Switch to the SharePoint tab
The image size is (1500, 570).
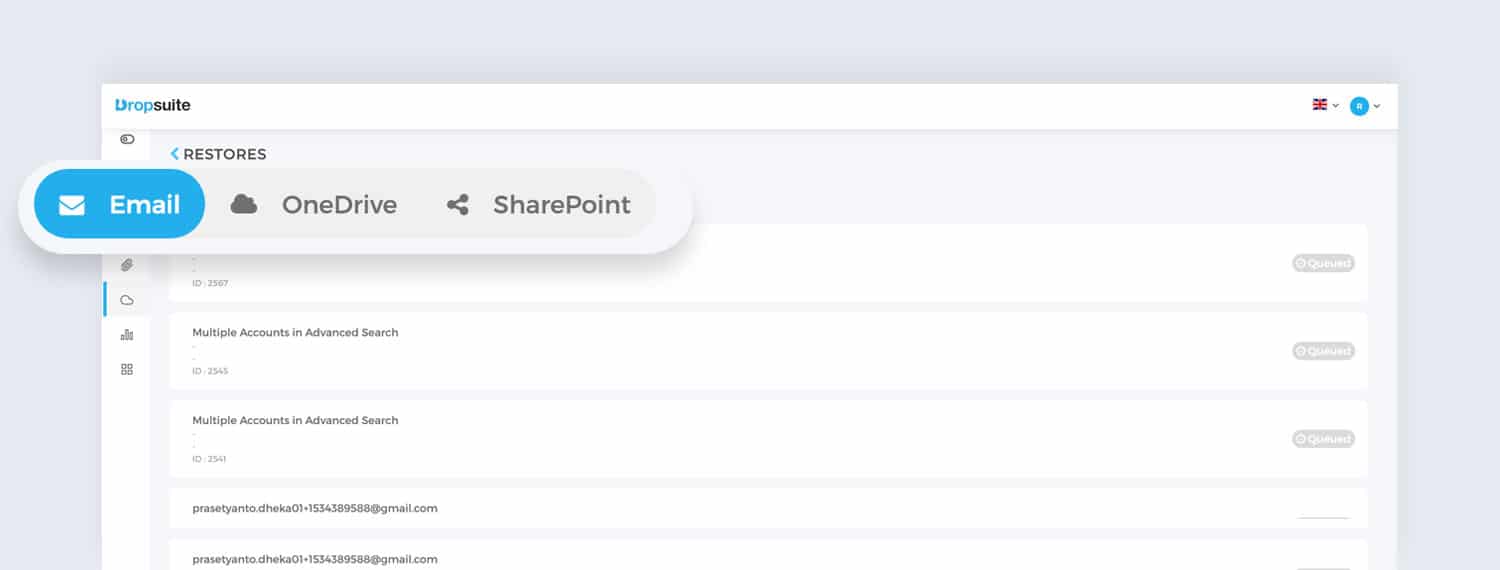click(x=538, y=204)
